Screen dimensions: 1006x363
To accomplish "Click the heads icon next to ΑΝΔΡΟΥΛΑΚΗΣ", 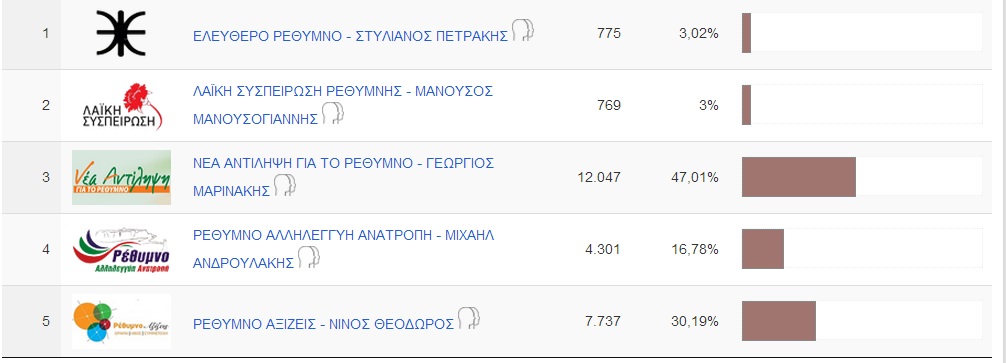I will pyautogui.click(x=309, y=257).
